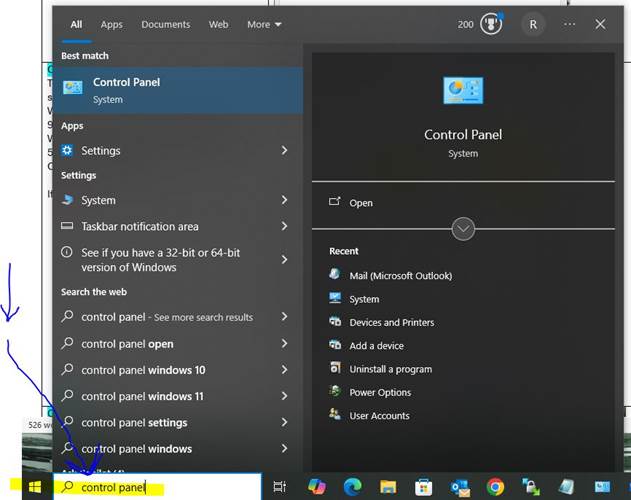Launch Copilot from the taskbar
Viewport: 631px width, 500px height.
pyautogui.click(x=317, y=487)
